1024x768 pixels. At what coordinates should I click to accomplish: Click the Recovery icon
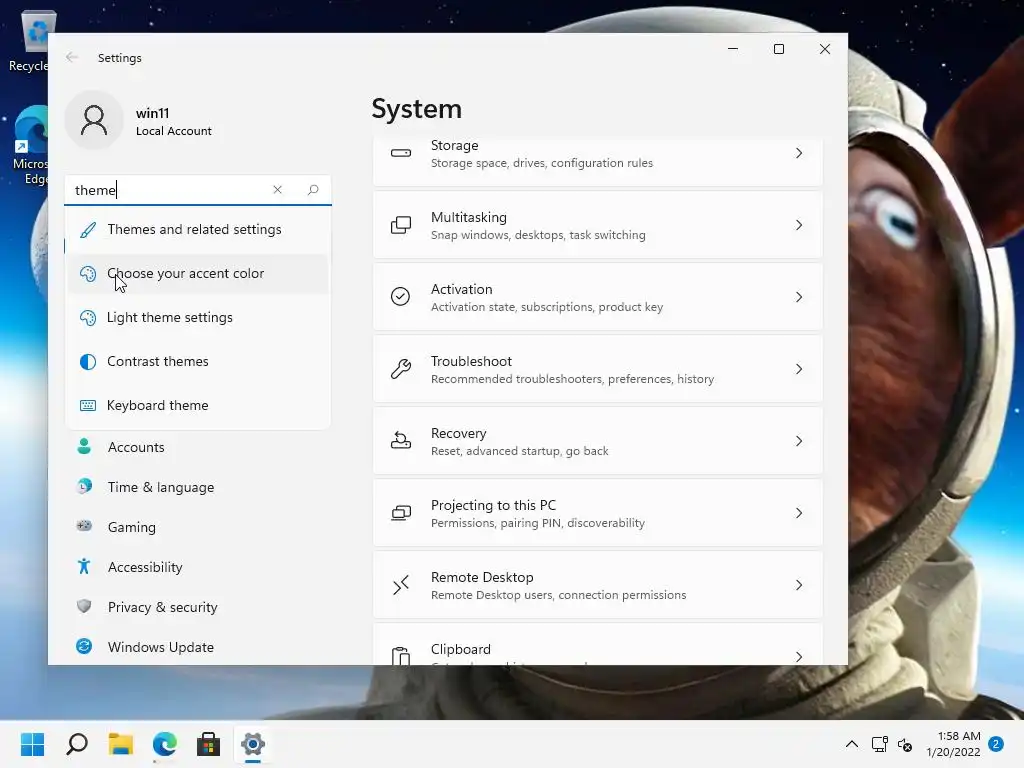click(400, 441)
